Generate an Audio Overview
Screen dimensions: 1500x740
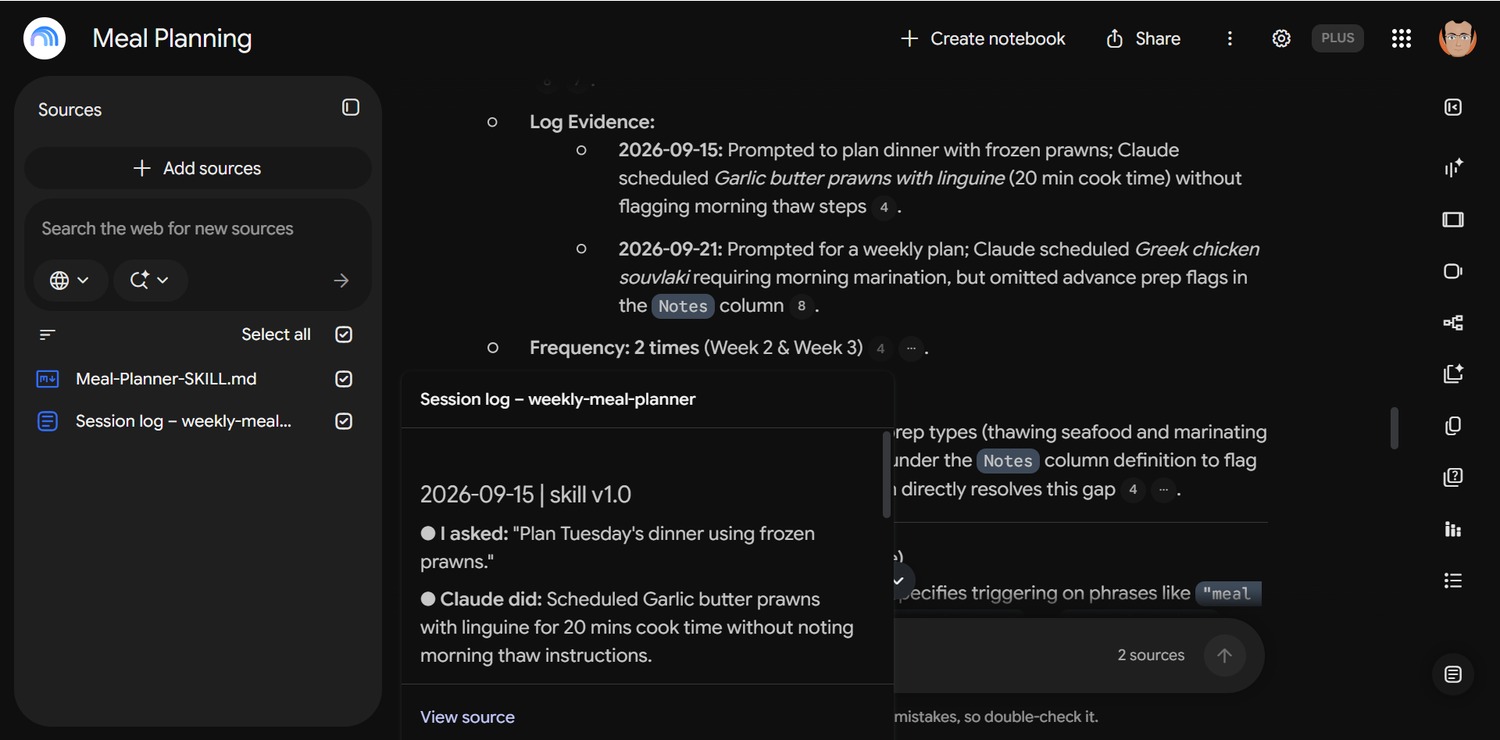click(x=1453, y=168)
